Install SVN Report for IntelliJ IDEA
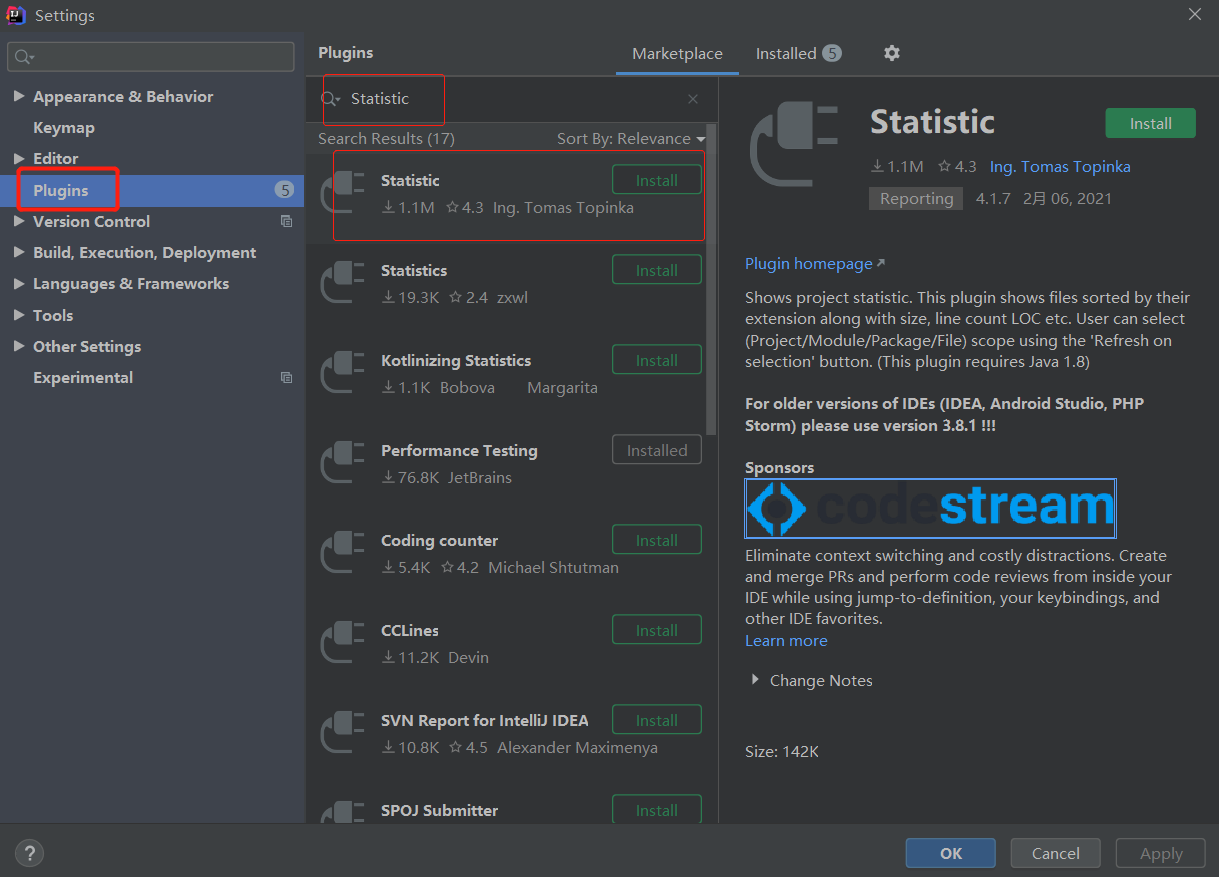Viewport: 1219px width, 877px height. [657, 720]
